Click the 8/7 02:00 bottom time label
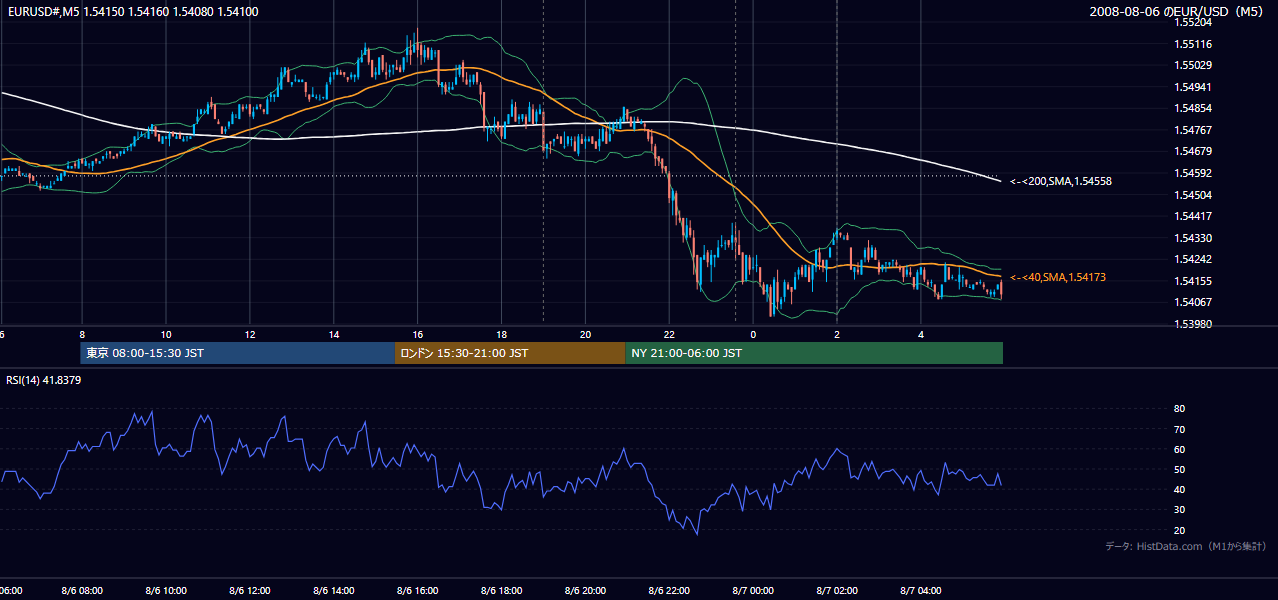The height and width of the screenshot is (600, 1278). tap(837, 591)
